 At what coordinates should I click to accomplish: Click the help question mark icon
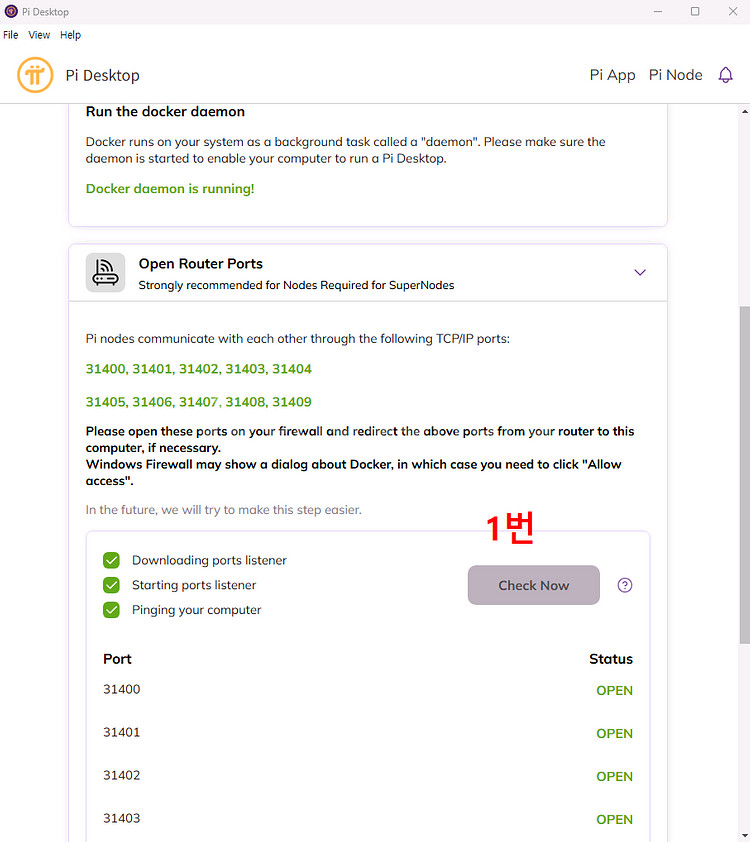coord(625,586)
